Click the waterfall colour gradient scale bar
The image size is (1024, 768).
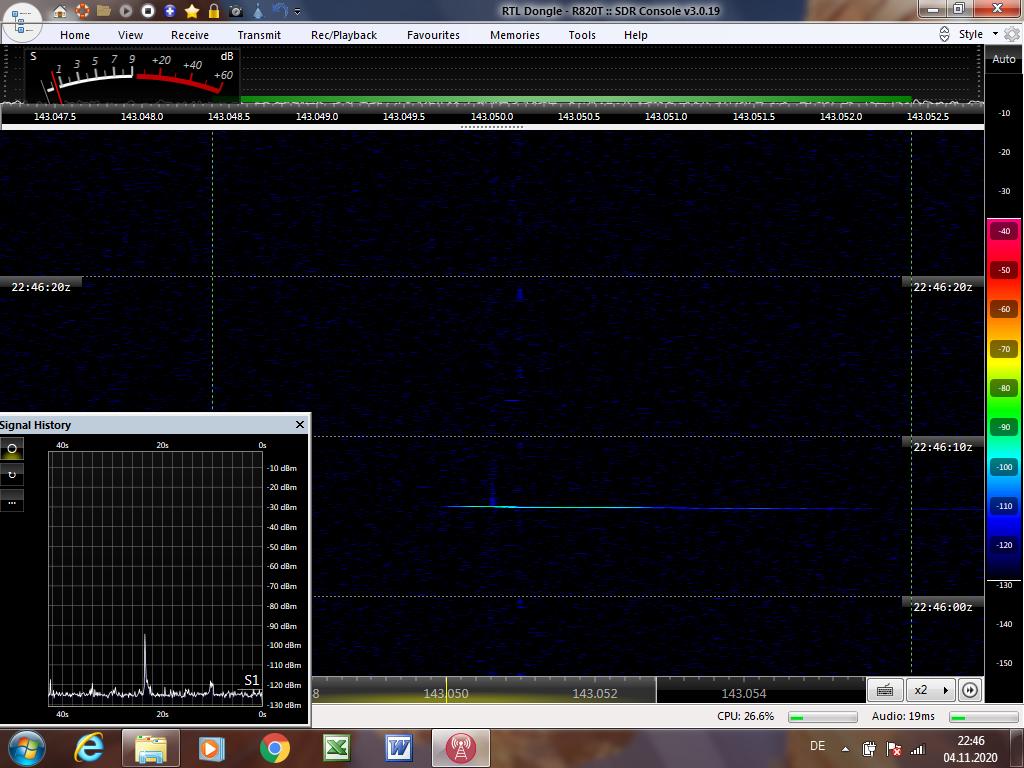pos(1004,400)
